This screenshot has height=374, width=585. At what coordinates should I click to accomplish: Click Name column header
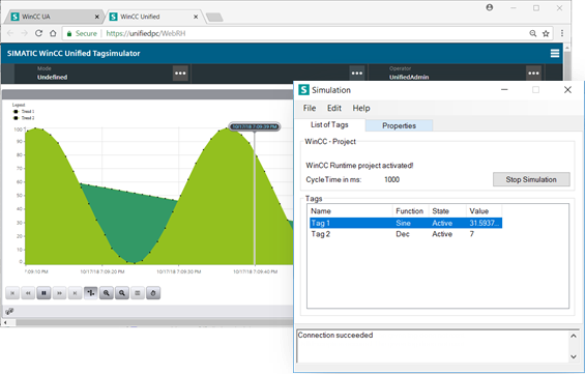pos(351,211)
